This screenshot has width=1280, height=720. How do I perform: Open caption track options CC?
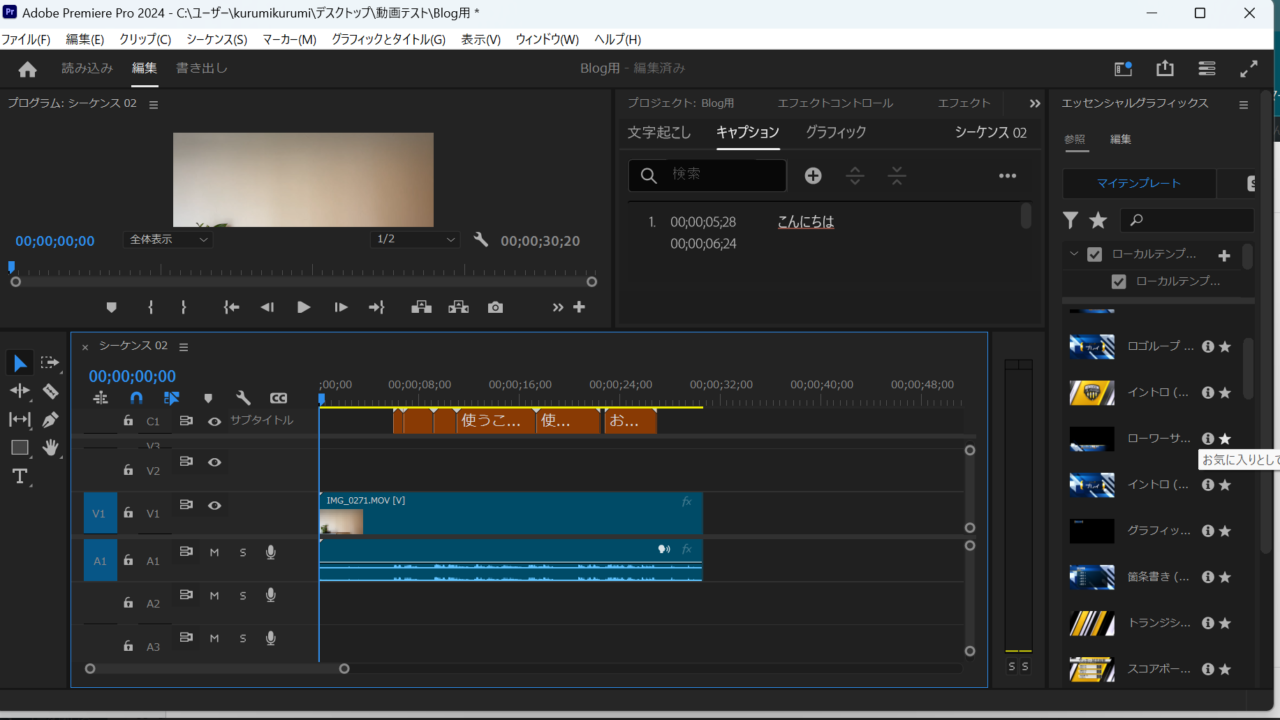pyautogui.click(x=278, y=398)
